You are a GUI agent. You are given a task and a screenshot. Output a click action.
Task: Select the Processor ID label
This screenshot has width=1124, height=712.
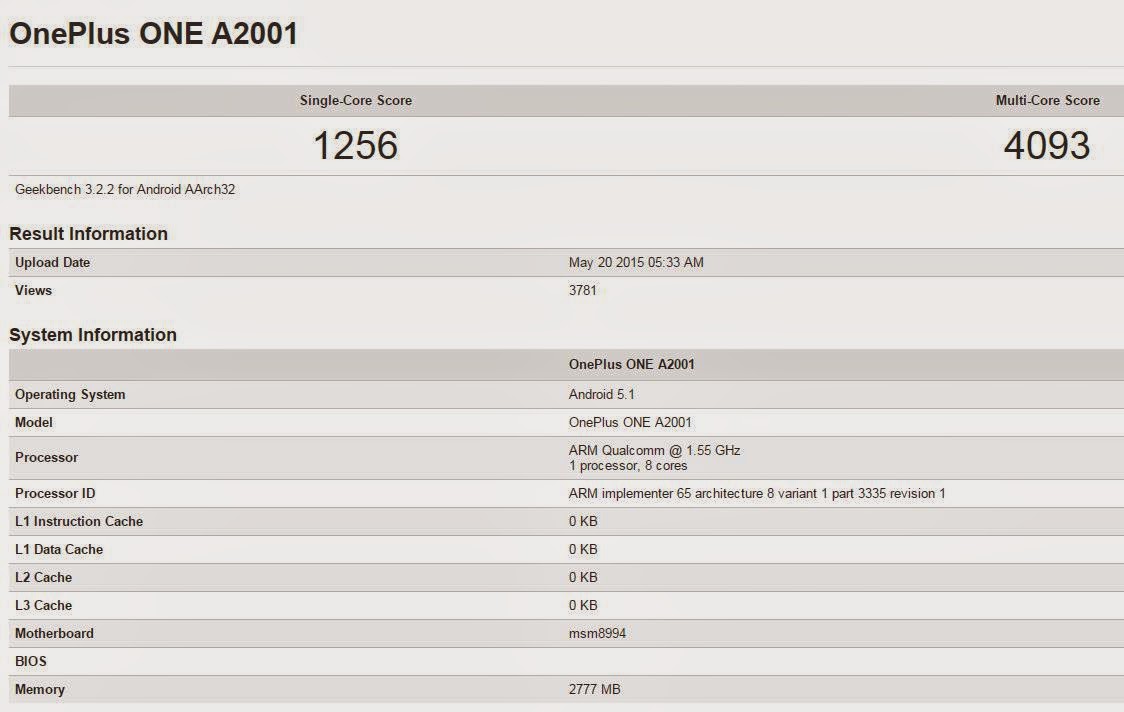pos(54,493)
